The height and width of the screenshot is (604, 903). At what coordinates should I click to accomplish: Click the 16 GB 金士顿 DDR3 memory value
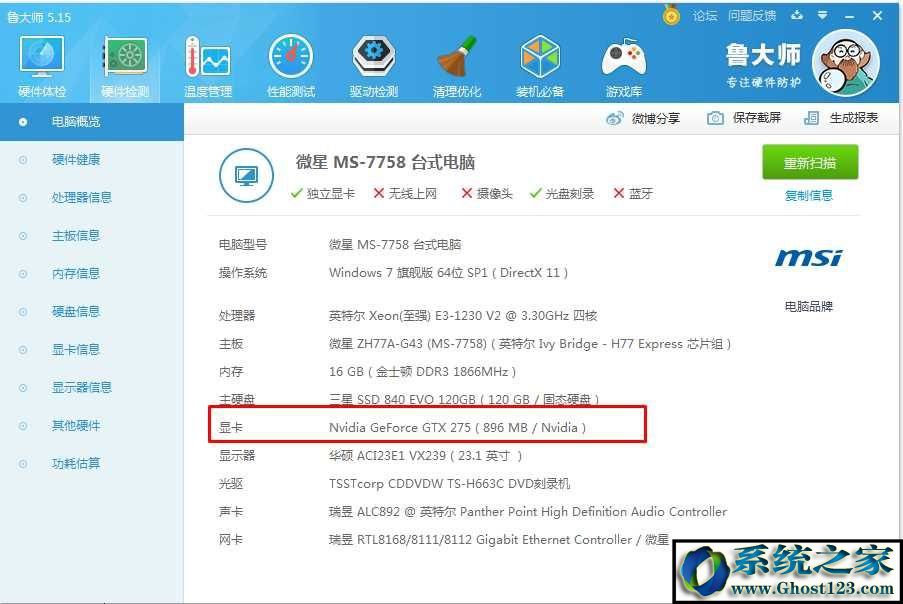(x=422, y=371)
